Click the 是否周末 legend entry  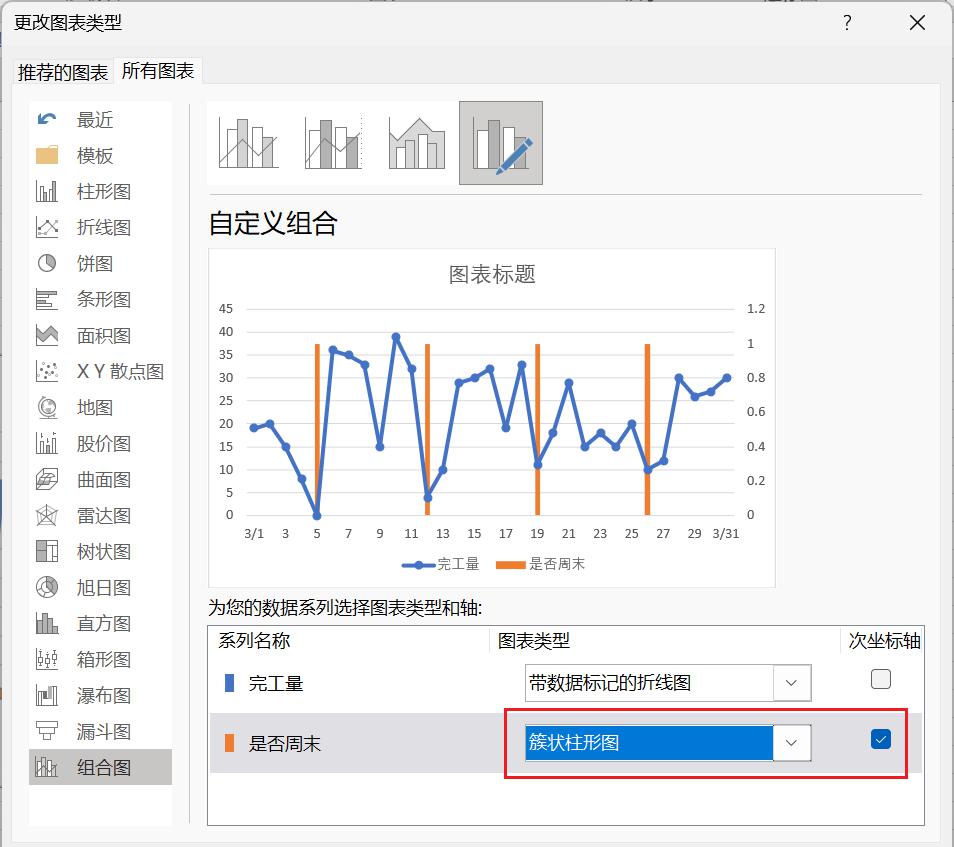click(540, 564)
